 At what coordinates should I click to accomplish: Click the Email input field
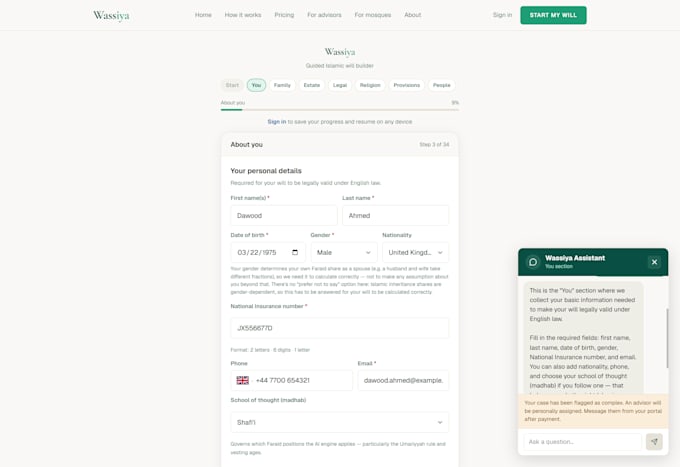403,380
